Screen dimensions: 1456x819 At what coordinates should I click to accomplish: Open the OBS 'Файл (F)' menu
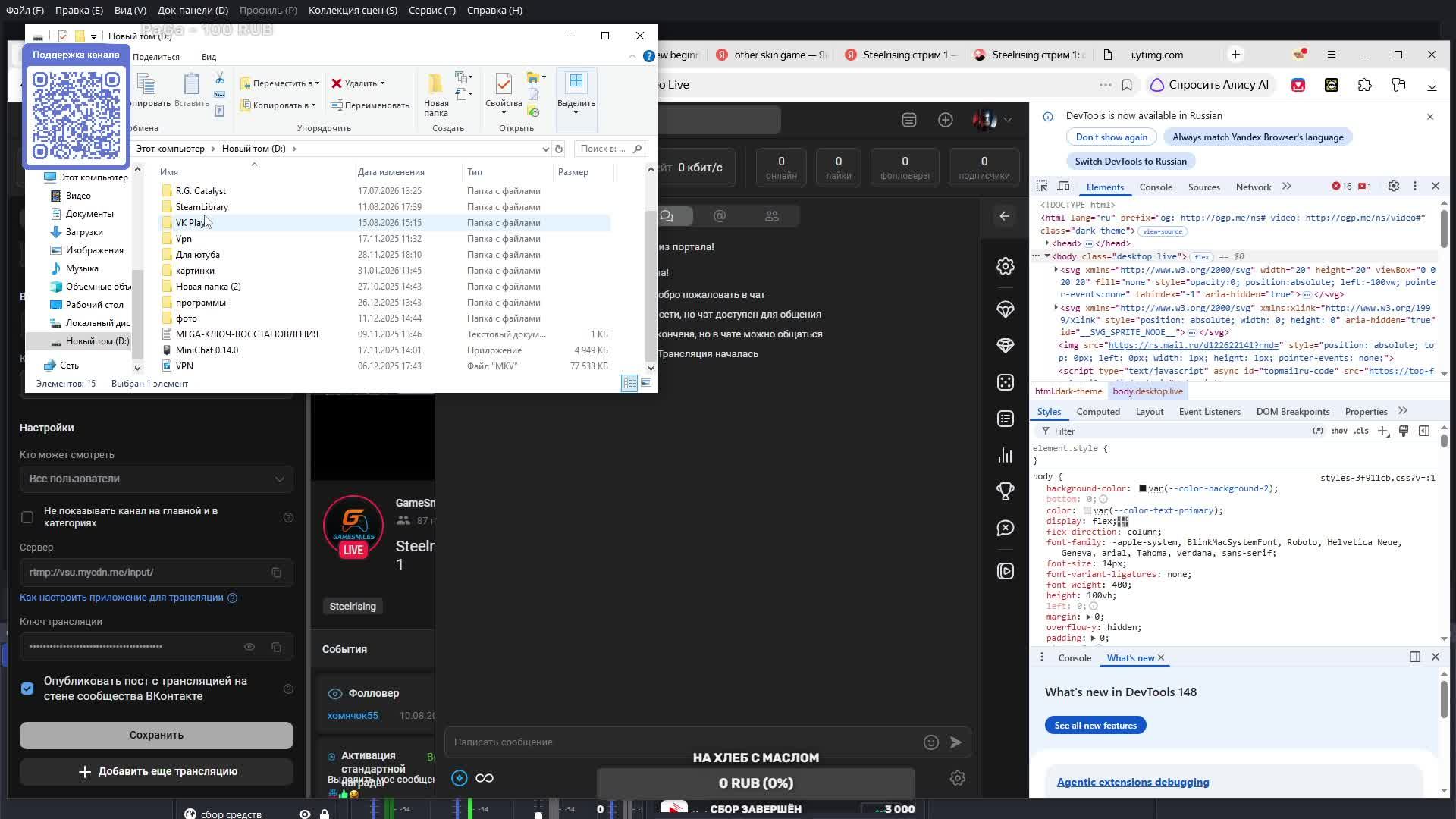click(25, 10)
